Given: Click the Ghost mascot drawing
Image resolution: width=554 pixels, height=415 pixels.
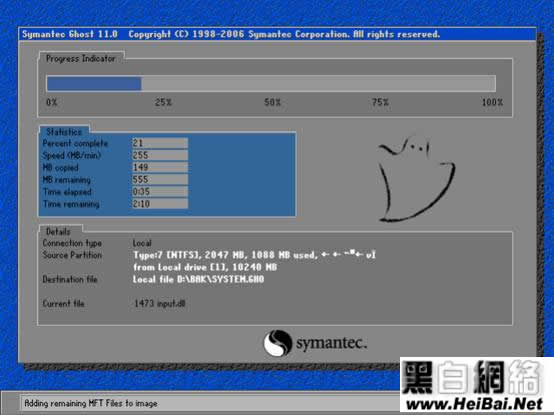Looking at the screenshot, I should click(x=416, y=179).
